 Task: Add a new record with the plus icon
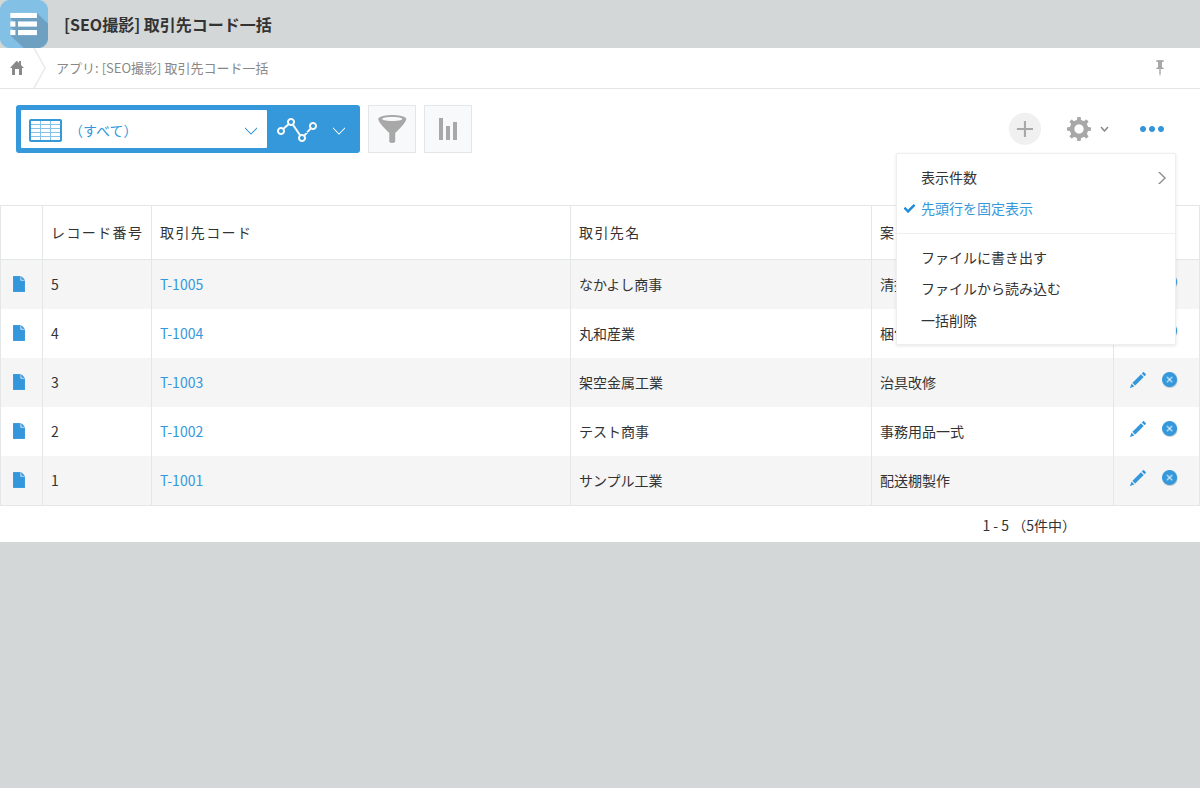[1025, 129]
